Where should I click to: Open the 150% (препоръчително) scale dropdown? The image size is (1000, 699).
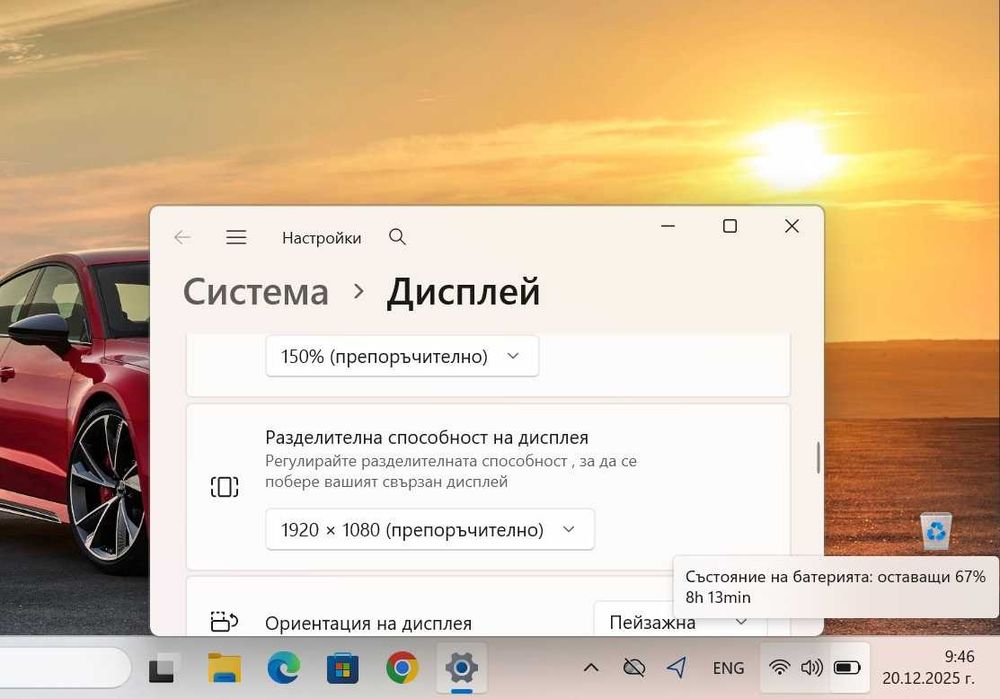[x=402, y=356]
